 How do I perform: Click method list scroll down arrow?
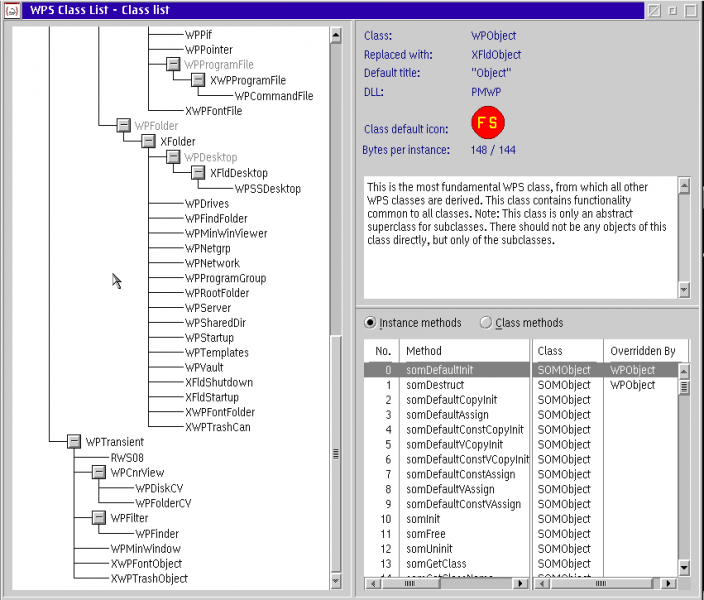(x=684, y=567)
